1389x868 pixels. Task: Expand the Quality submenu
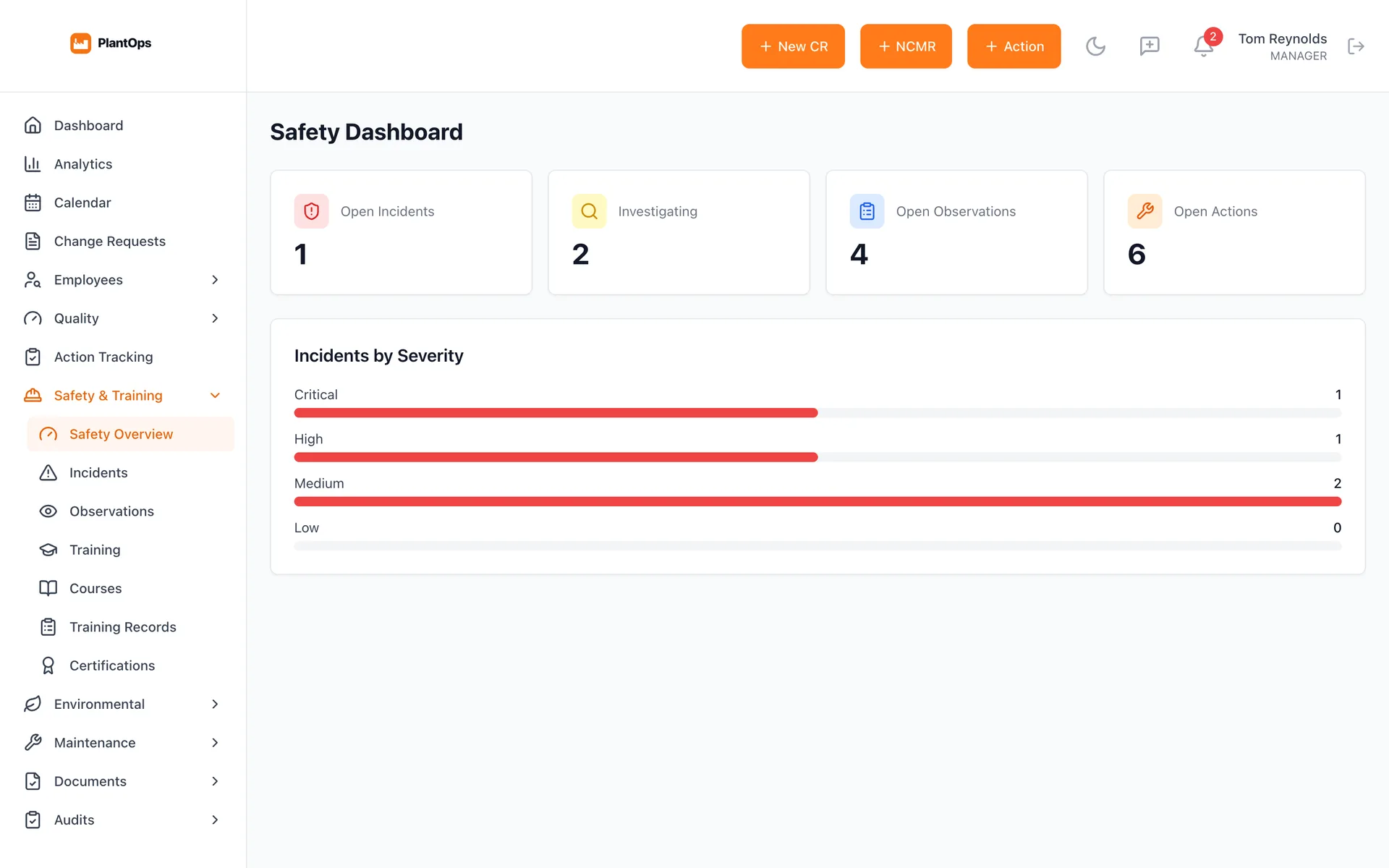pos(215,318)
